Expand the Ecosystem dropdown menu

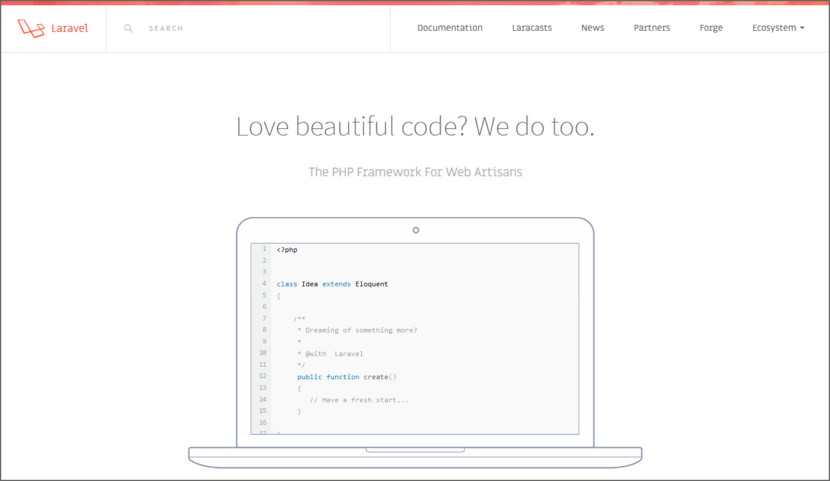coord(778,28)
